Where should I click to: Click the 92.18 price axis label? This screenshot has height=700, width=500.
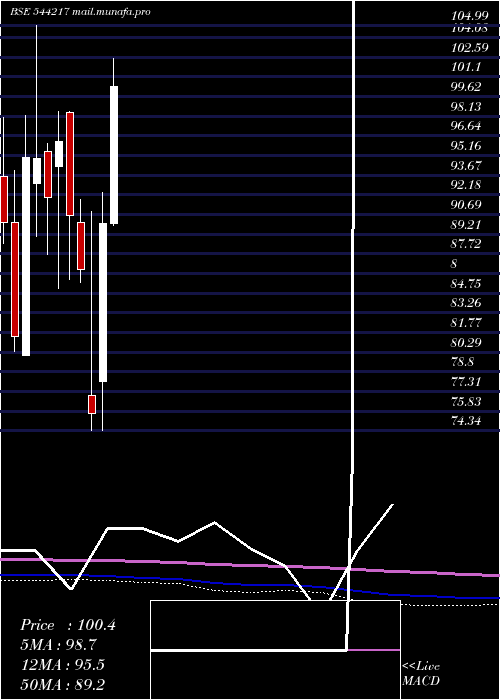click(466, 185)
